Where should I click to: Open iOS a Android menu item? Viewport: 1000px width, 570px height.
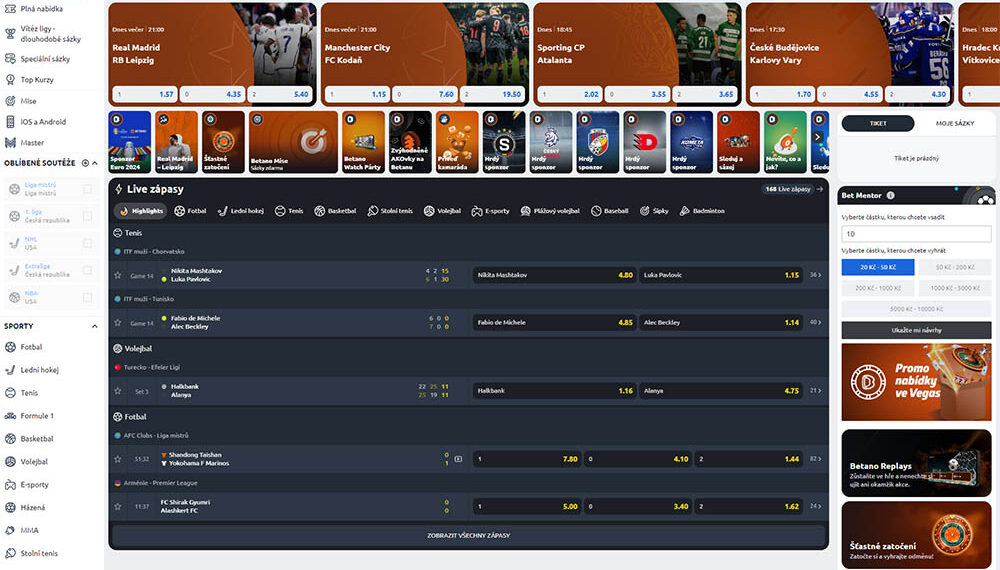[x=43, y=122]
